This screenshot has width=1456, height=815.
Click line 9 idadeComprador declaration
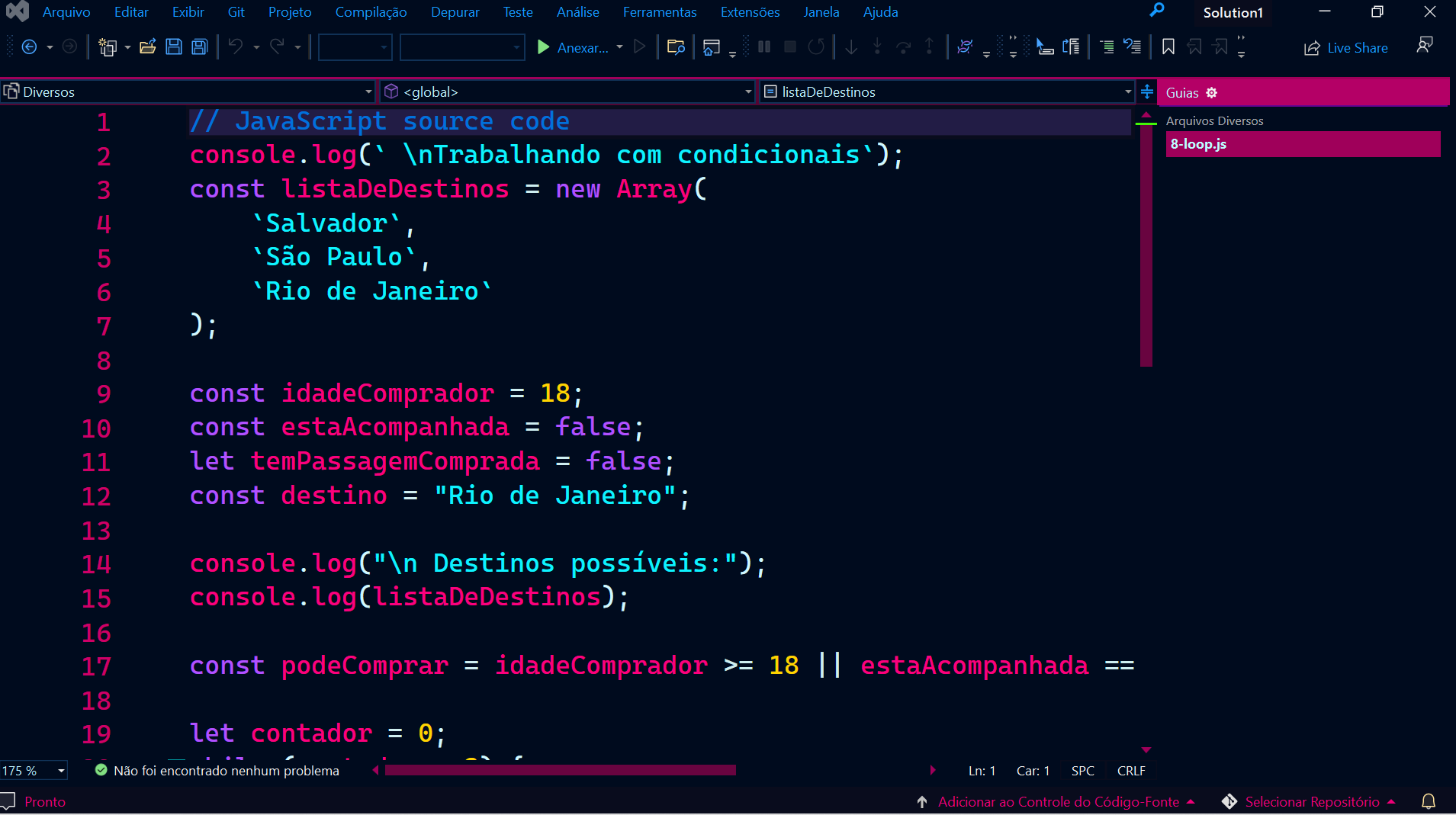pos(386,393)
